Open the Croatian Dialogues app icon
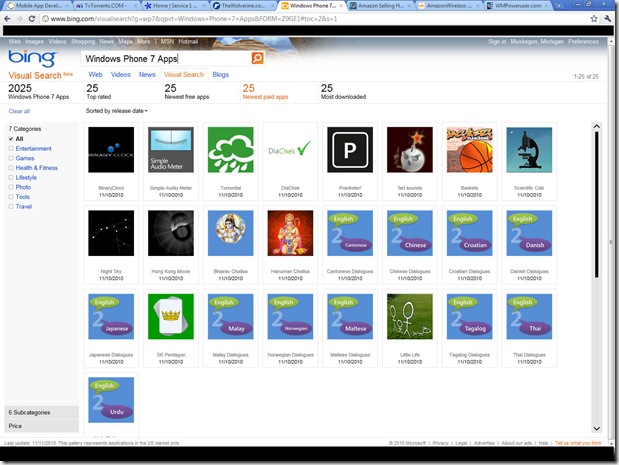619x465 pixels. click(469, 233)
